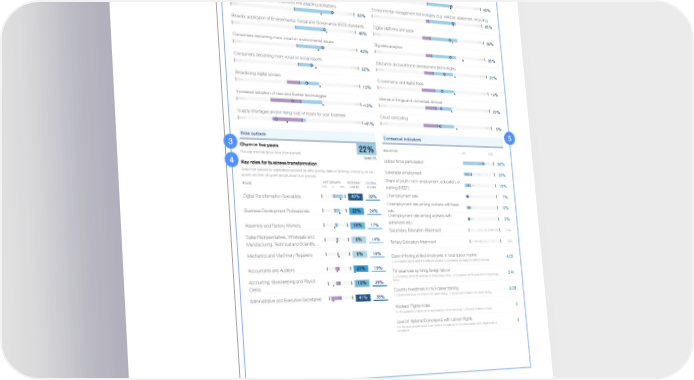Click the Role outlook section header
Viewport: 694px width, 380px height.
pos(253,133)
